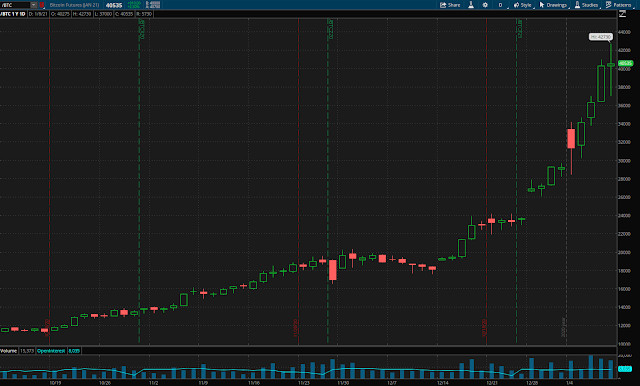Click the /BTC symbol input field

coord(16,5)
